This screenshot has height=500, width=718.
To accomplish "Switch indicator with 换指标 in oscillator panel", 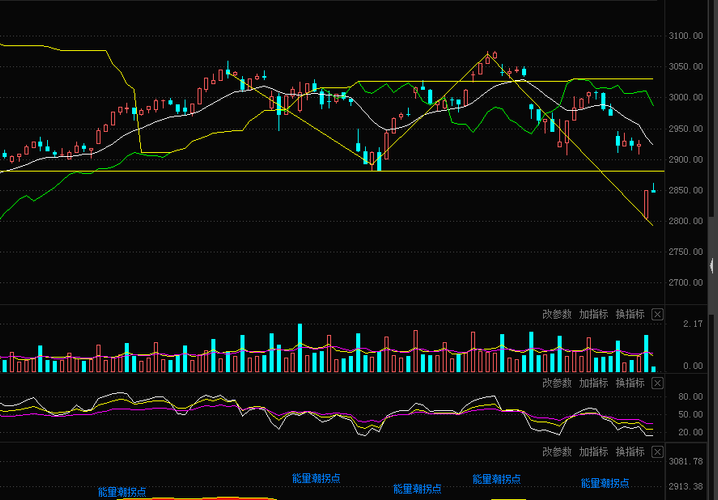I will (x=630, y=383).
